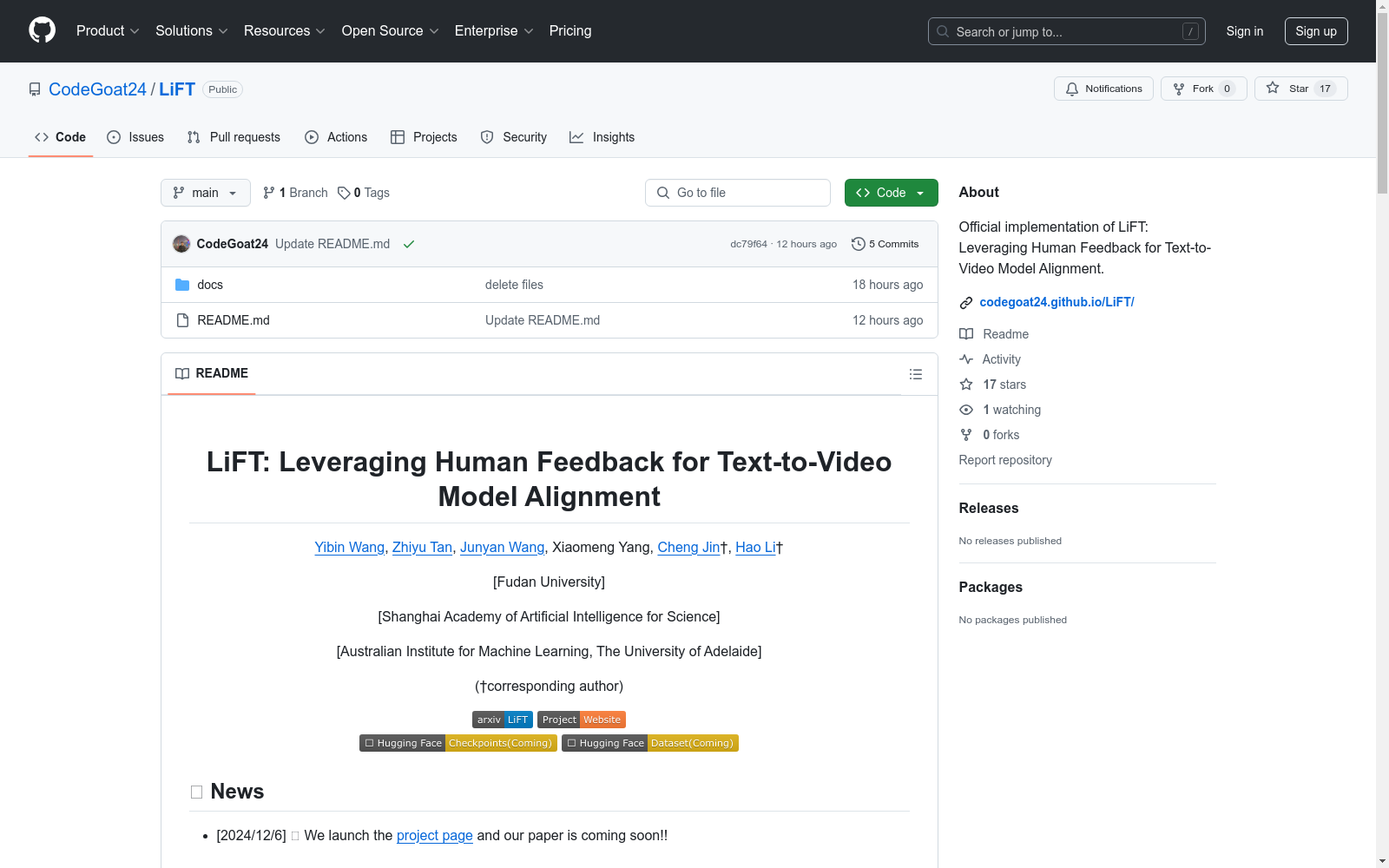Click the history clock icon beside Commits

[859, 244]
